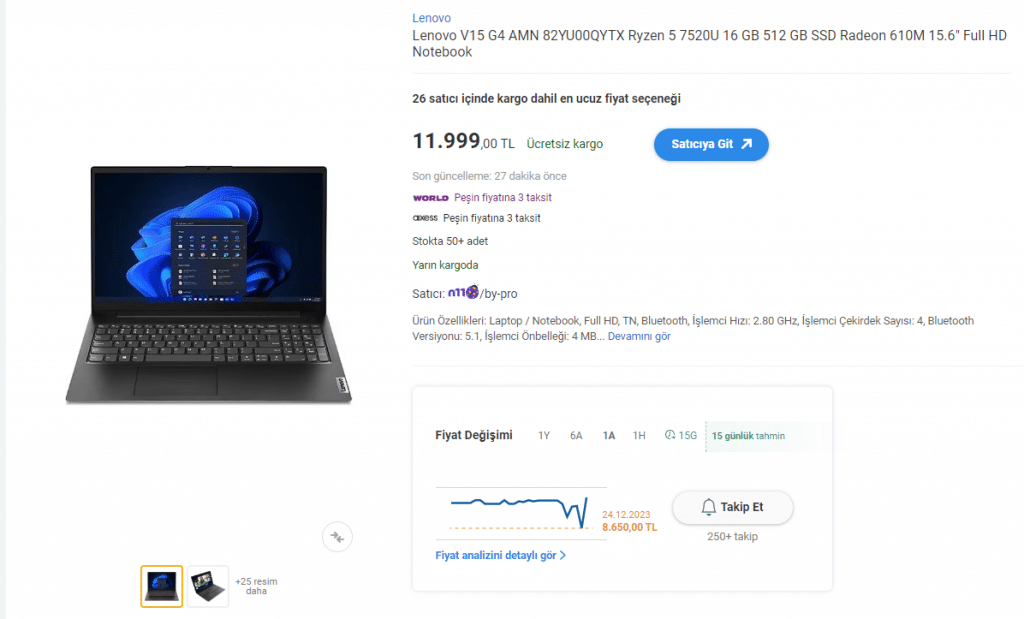This screenshot has width=1024, height=619.
Task: Open the 15 günlük tahmin forecast
Action: 748,436
